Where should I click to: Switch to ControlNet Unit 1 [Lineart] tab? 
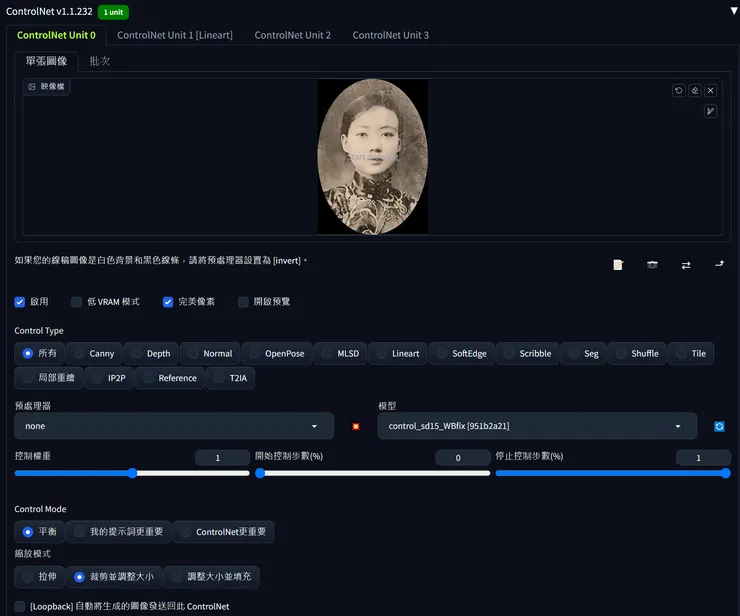(x=175, y=35)
